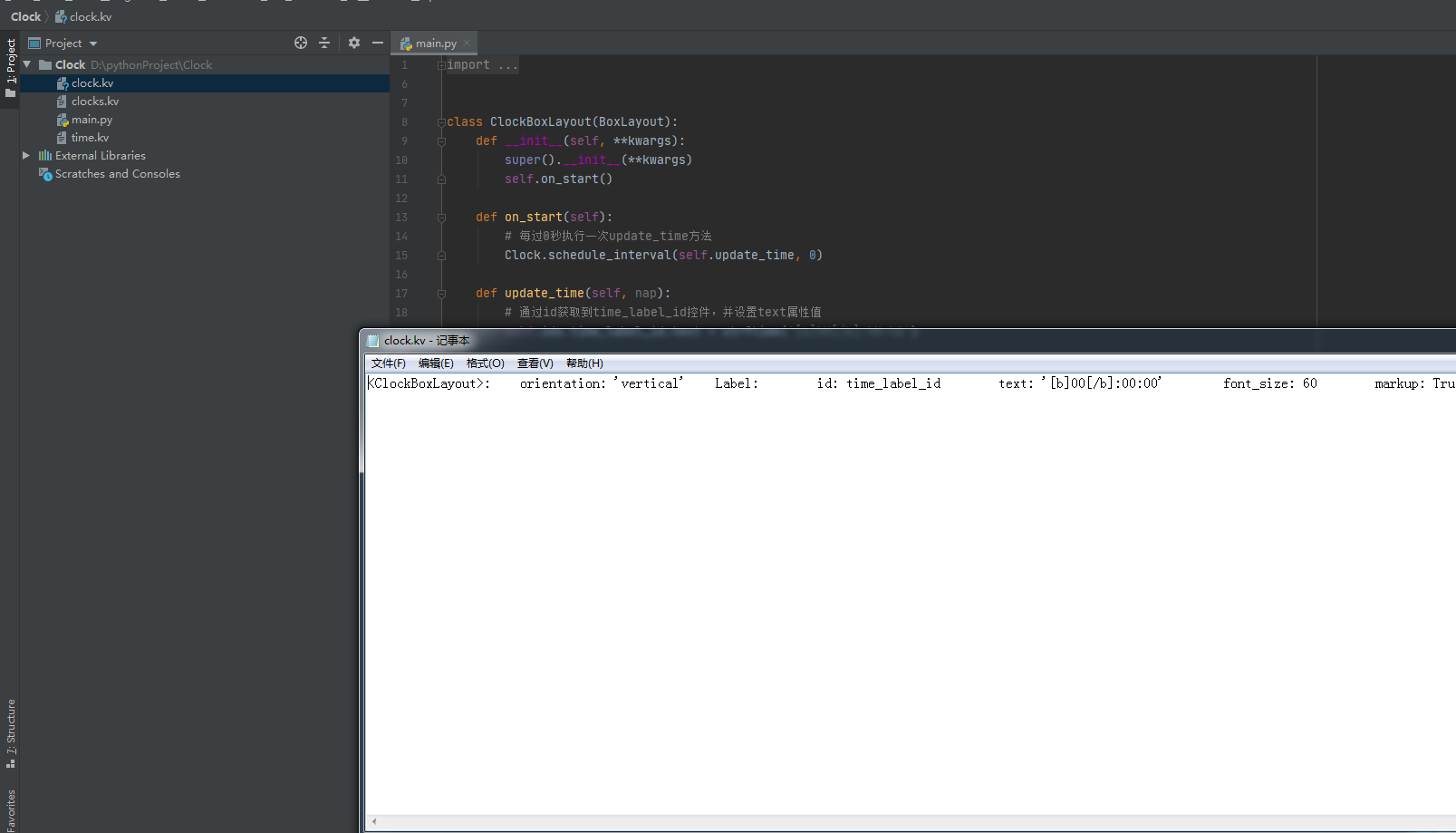Viewport: 1456px width, 833px height.
Task: Switch to main.py editor tab
Action: (x=435, y=44)
